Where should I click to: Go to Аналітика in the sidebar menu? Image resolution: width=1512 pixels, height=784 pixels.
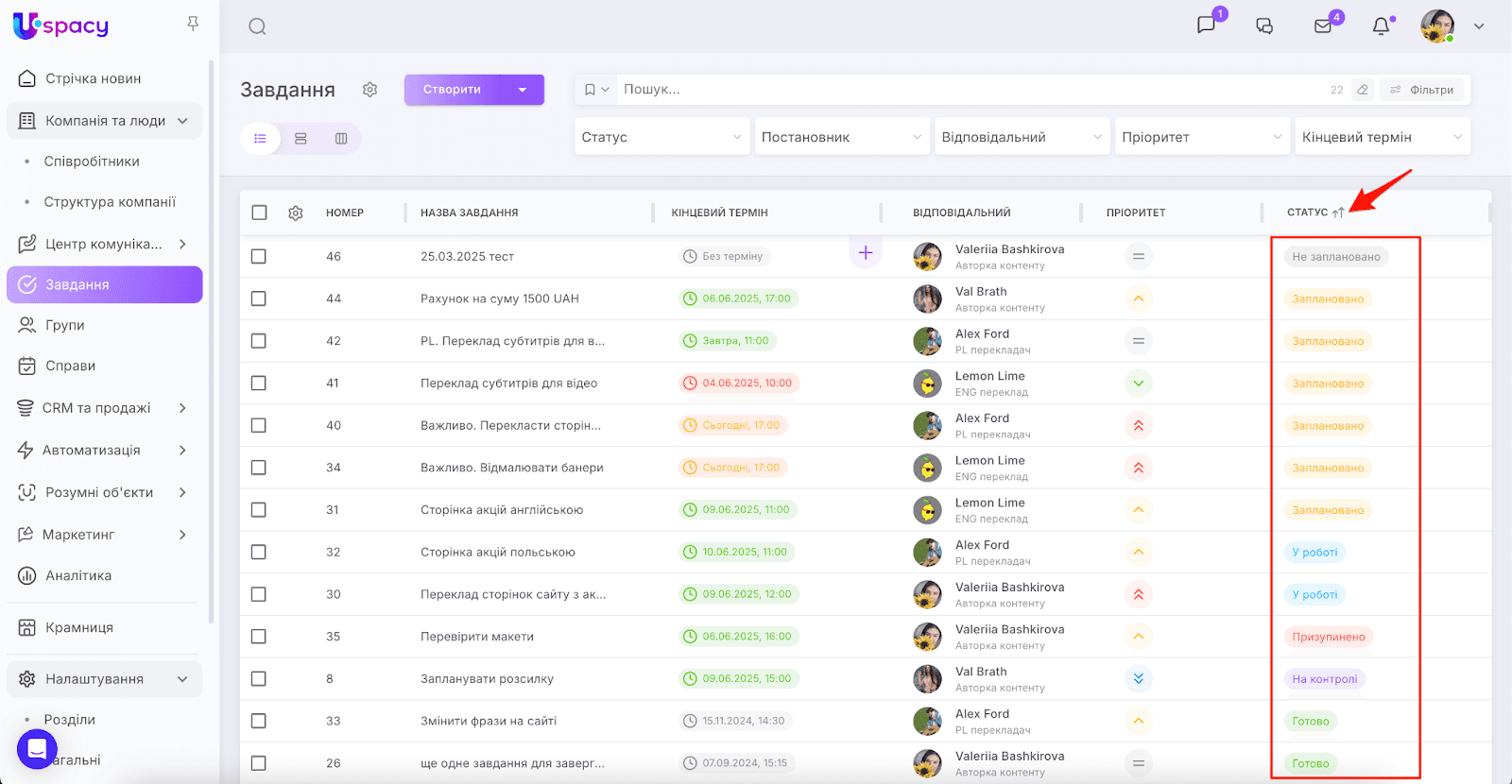point(78,575)
